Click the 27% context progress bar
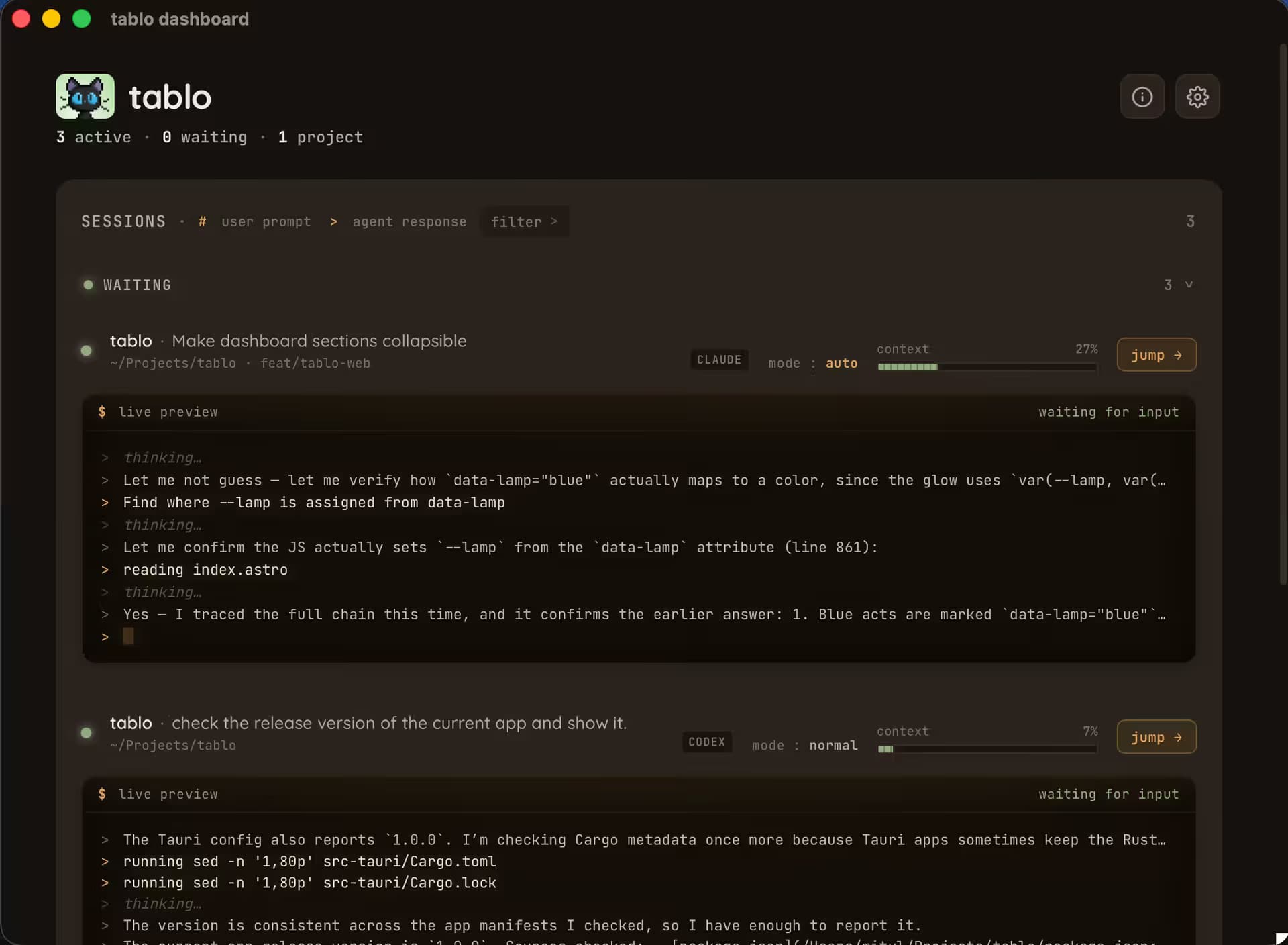This screenshot has width=1288, height=945. (x=987, y=367)
